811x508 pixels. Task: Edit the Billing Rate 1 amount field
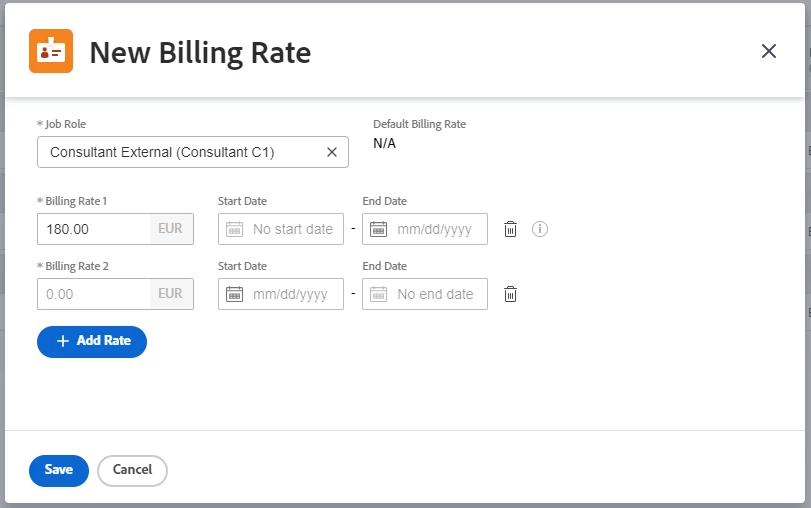(x=94, y=229)
